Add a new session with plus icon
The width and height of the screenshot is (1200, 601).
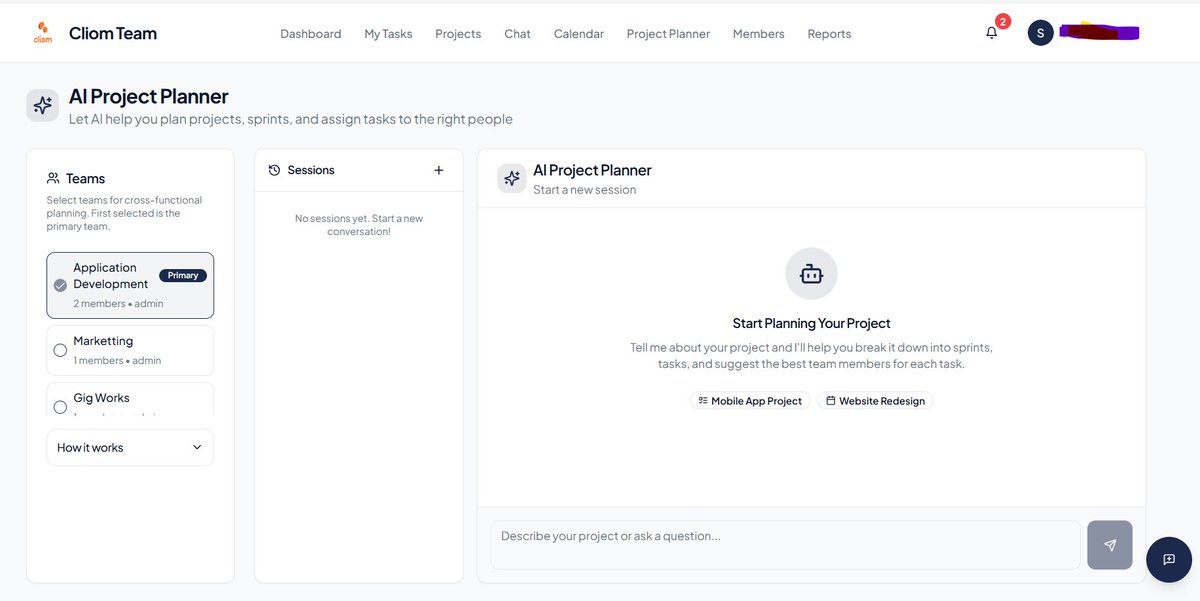pyautogui.click(x=438, y=170)
